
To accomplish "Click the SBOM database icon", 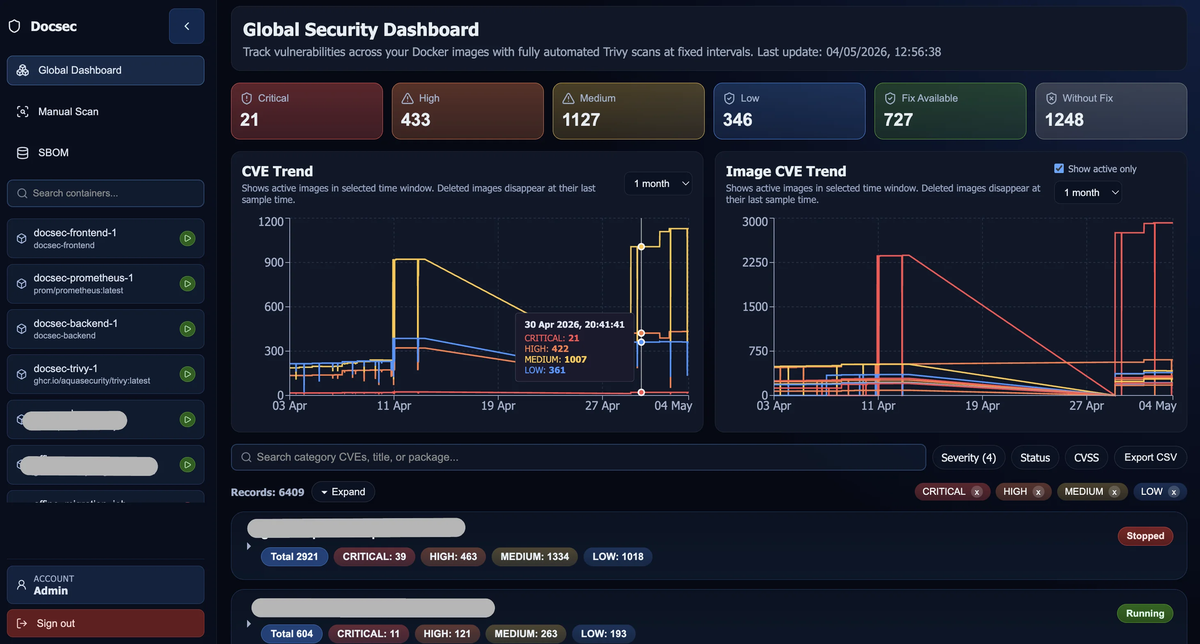I will point(22,153).
